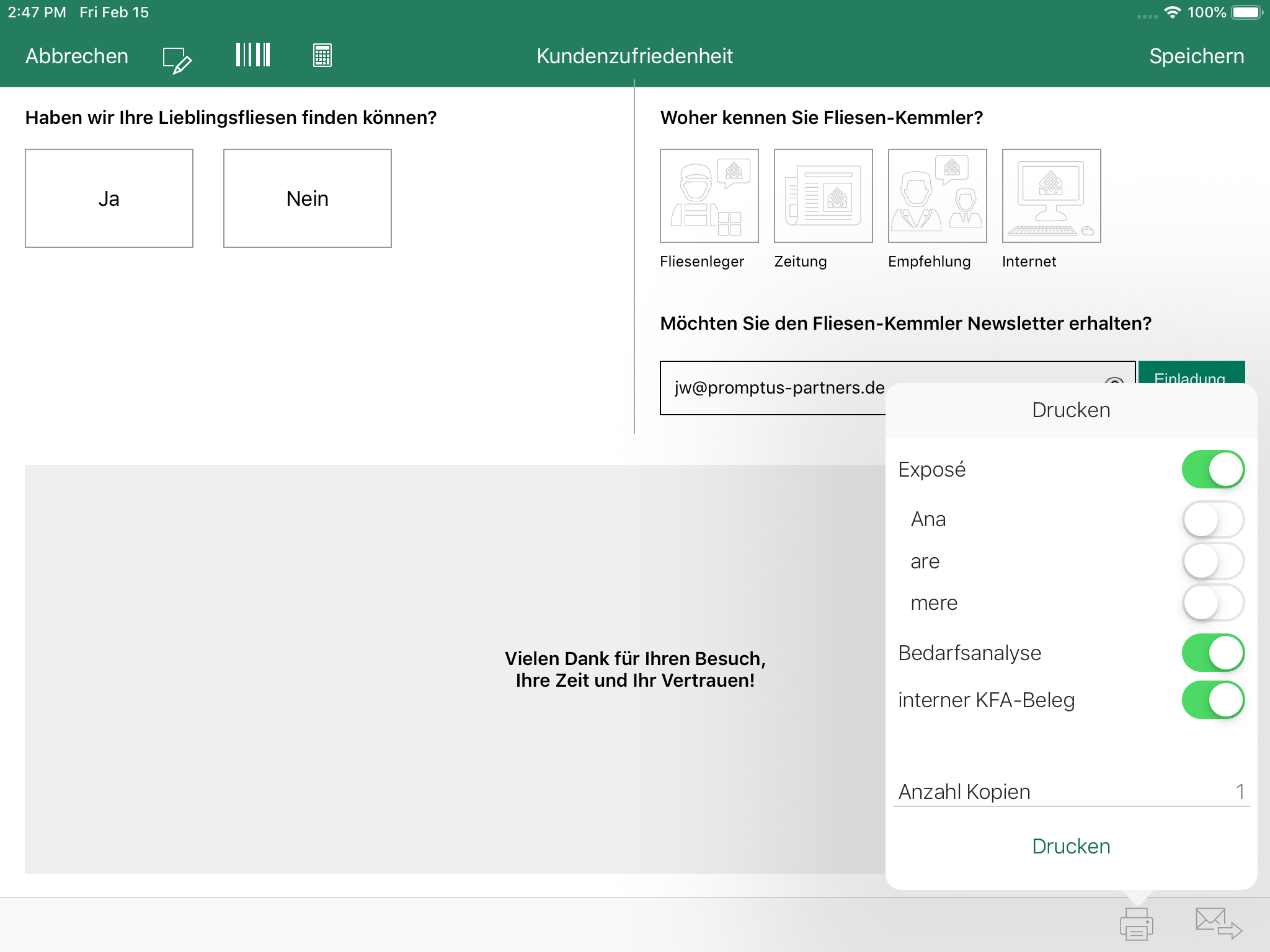Open the barcode scanner icon

(x=253, y=55)
